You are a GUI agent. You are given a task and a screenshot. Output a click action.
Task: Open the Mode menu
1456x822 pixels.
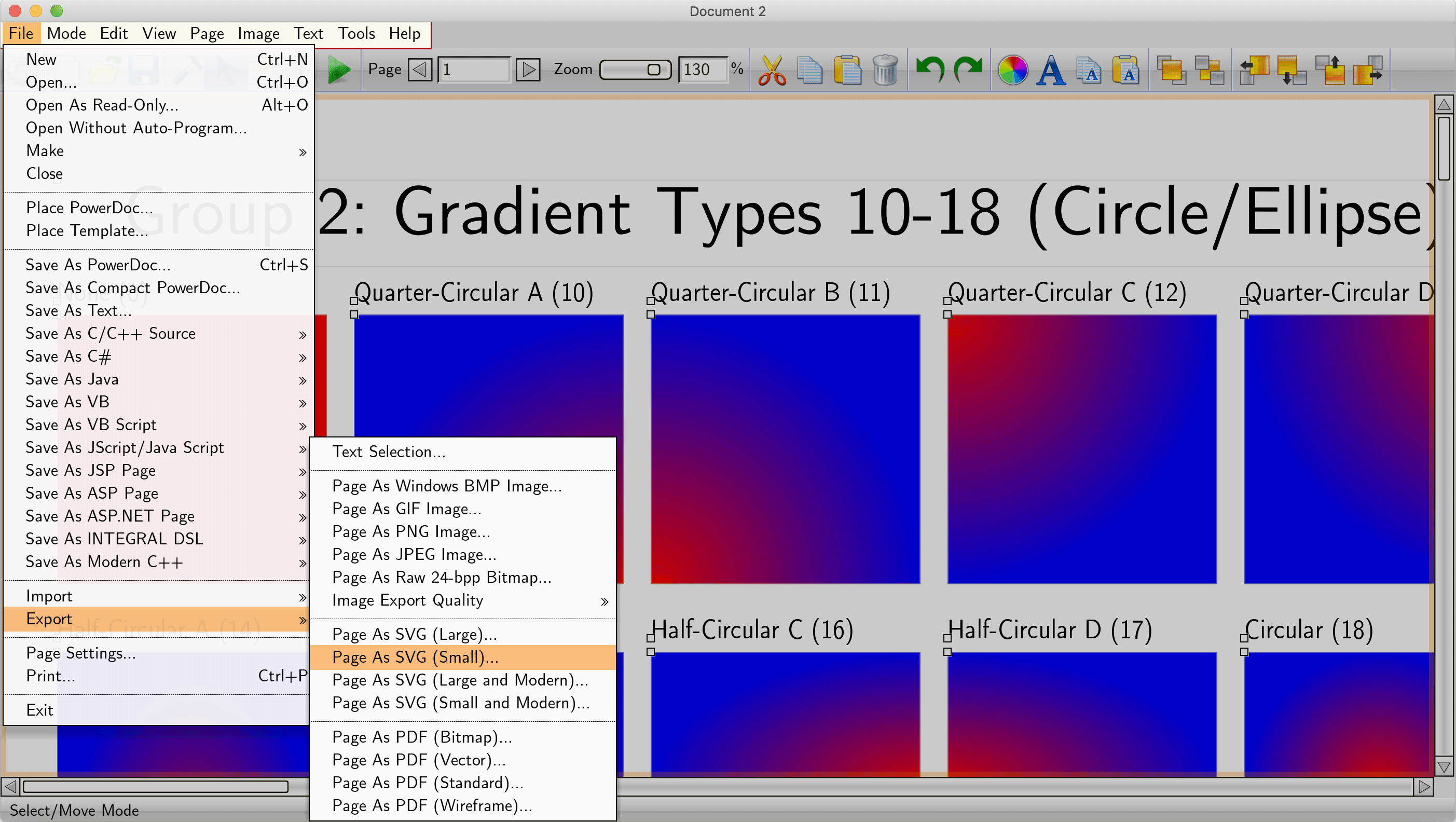click(66, 33)
